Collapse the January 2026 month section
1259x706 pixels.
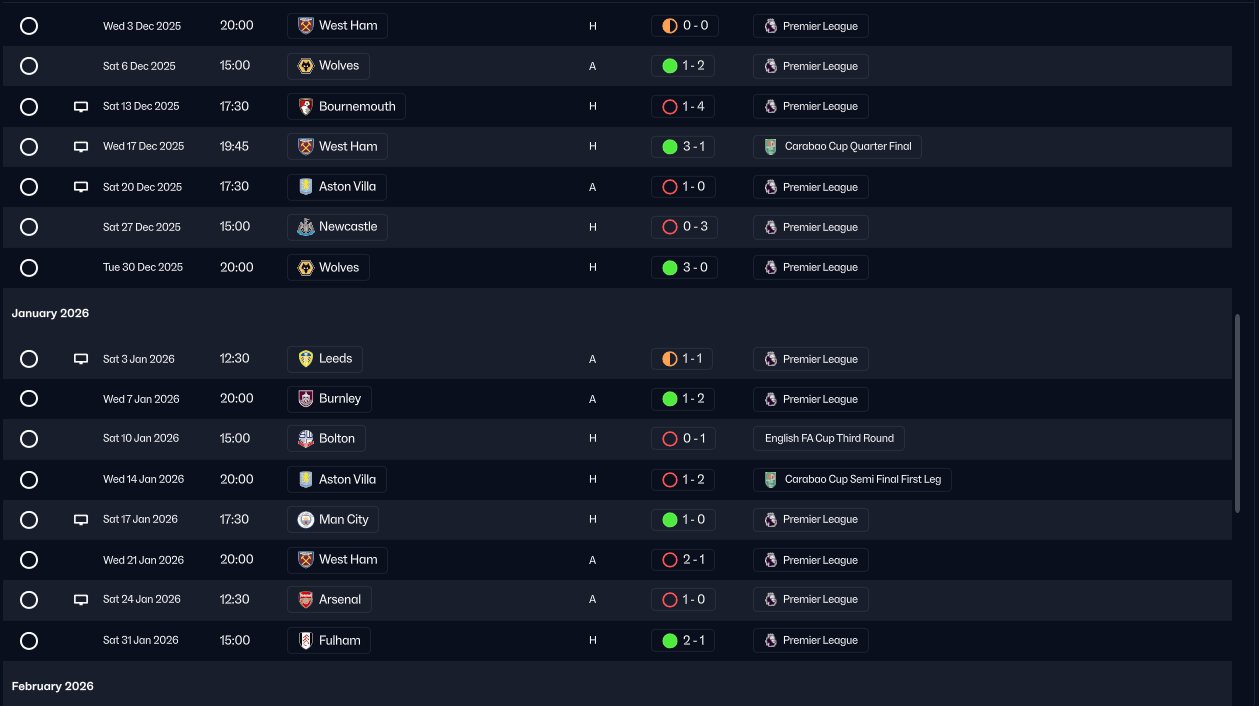coord(50,313)
